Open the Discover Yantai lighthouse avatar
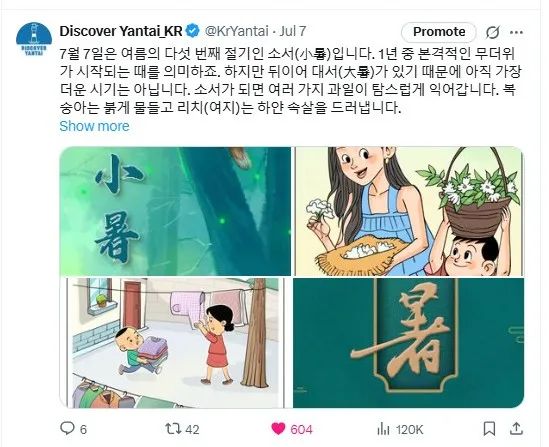The image size is (549, 447). pos(34,39)
